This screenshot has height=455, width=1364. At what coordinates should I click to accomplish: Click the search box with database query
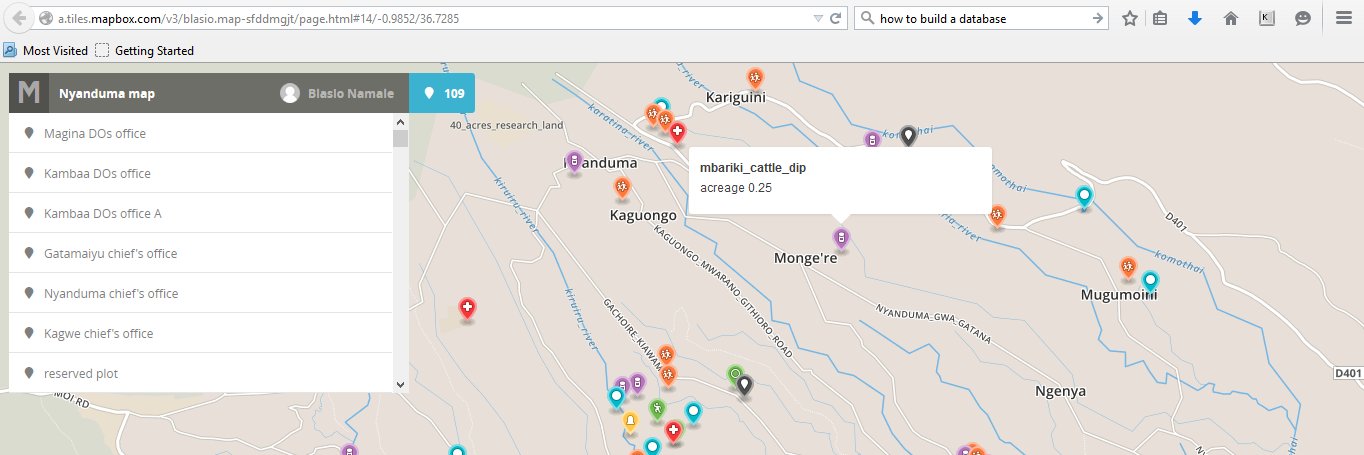pyautogui.click(x=978, y=18)
